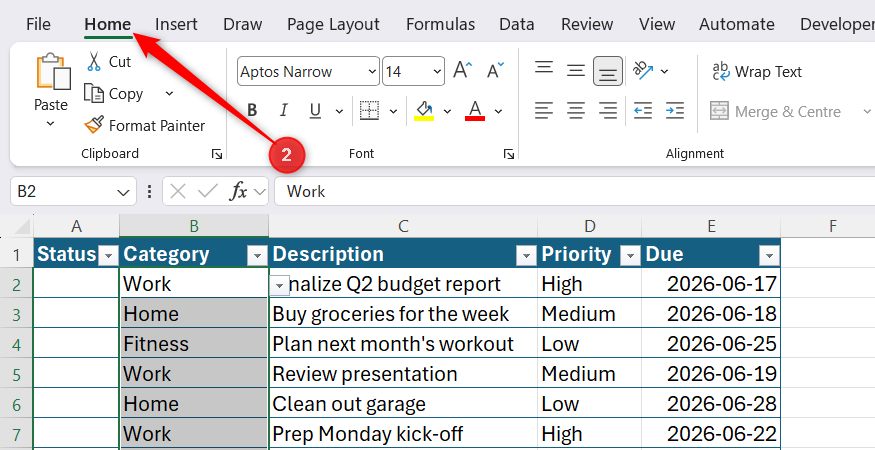Image resolution: width=875 pixels, height=450 pixels.
Task: Open the File tab
Action: (x=38, y=25)
